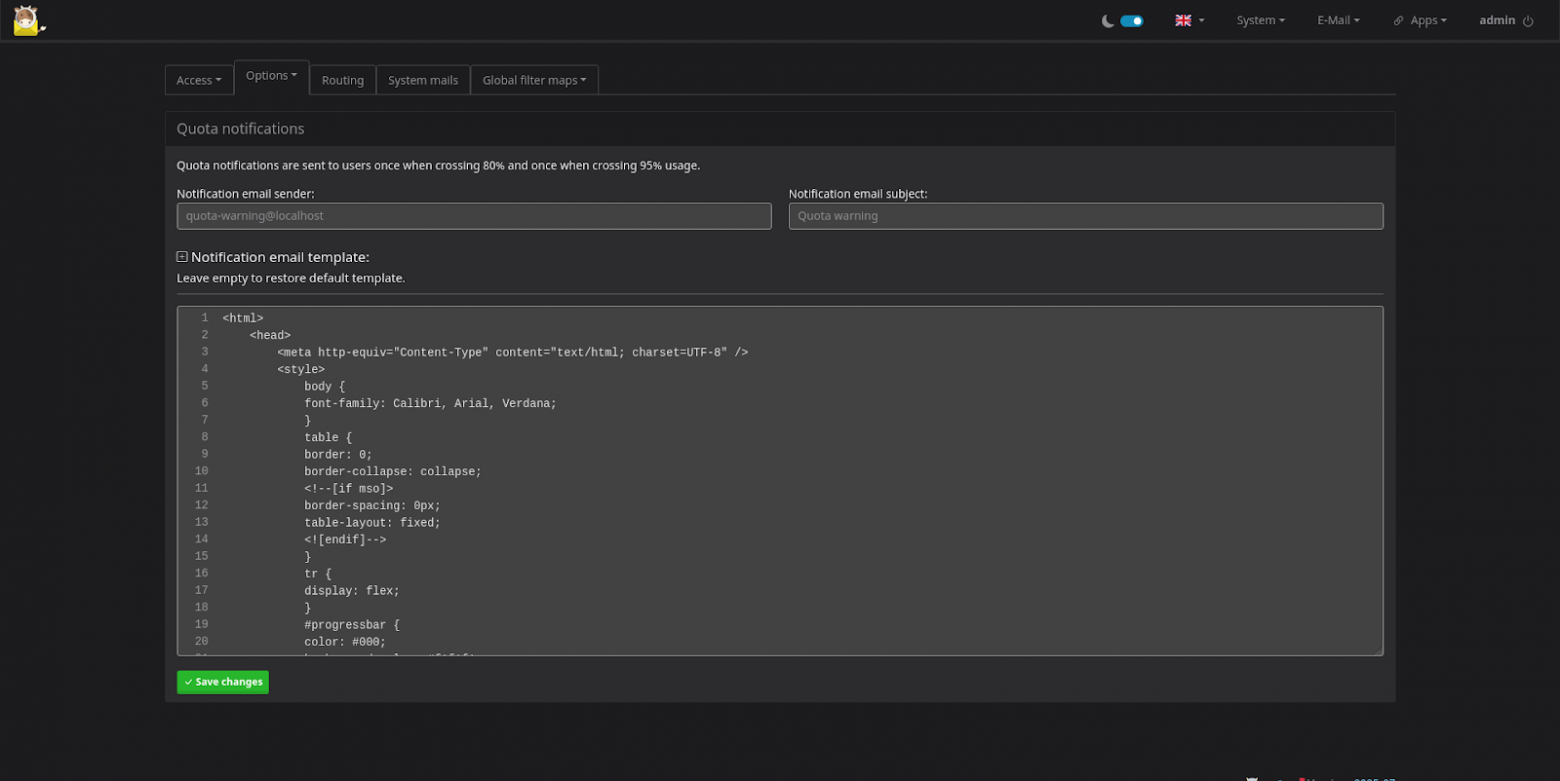Click the moon dark-mode icon
This screenshot has width=1560, height=781.
1107,21
